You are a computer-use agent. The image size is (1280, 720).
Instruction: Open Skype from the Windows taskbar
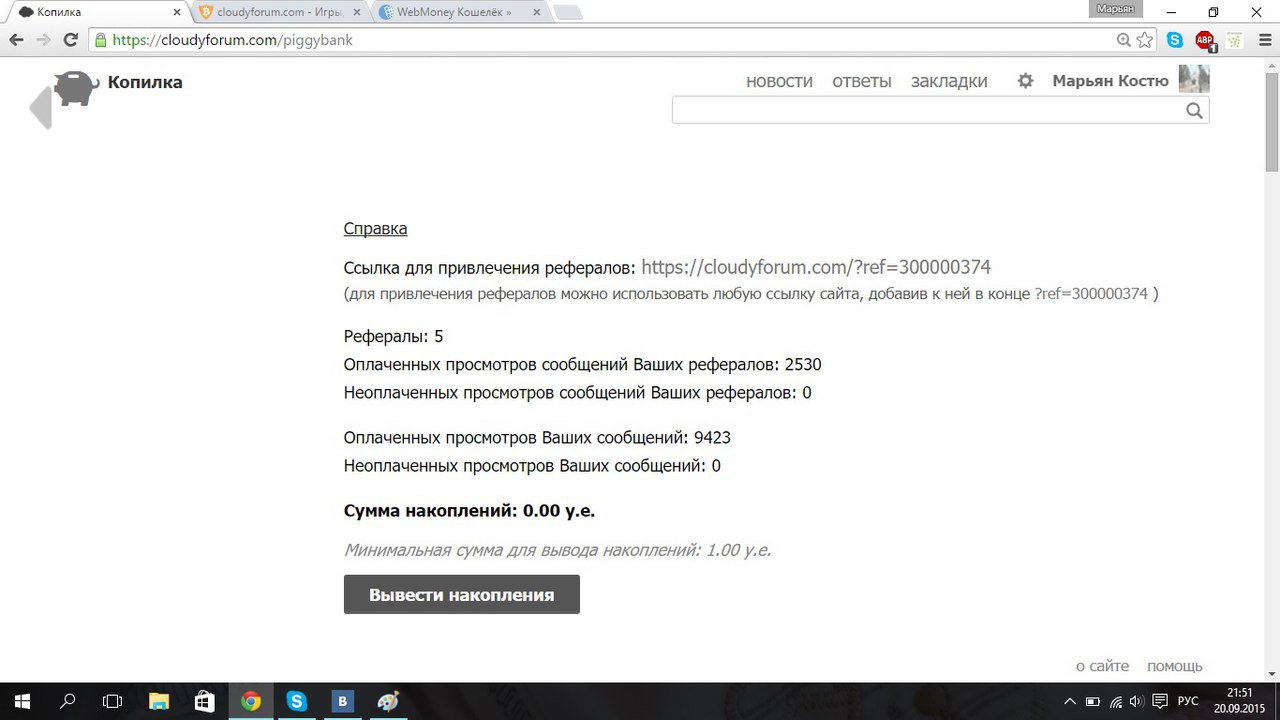point(296,702)
